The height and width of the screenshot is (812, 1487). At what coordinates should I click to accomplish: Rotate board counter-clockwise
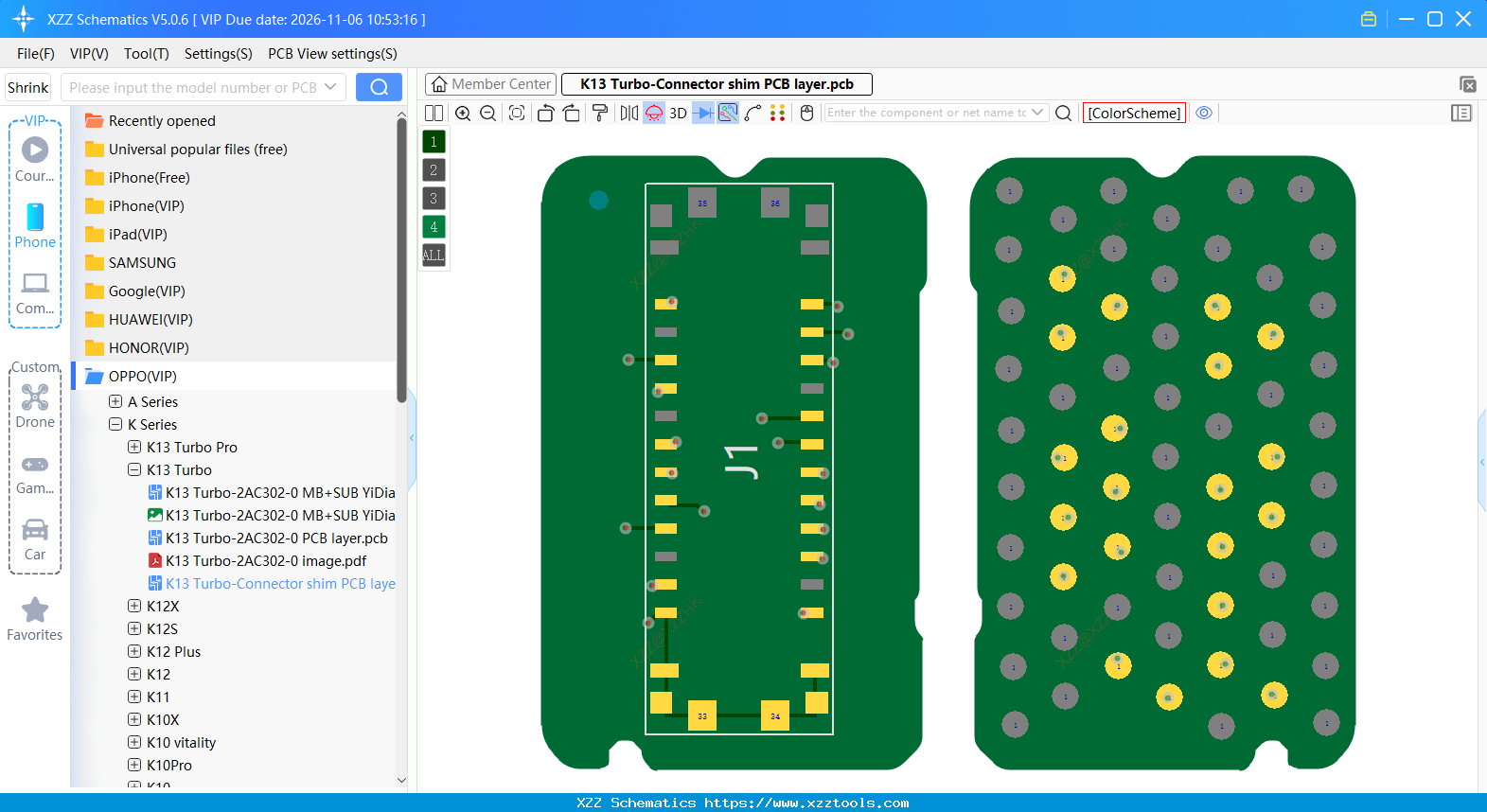pos(546,113)
